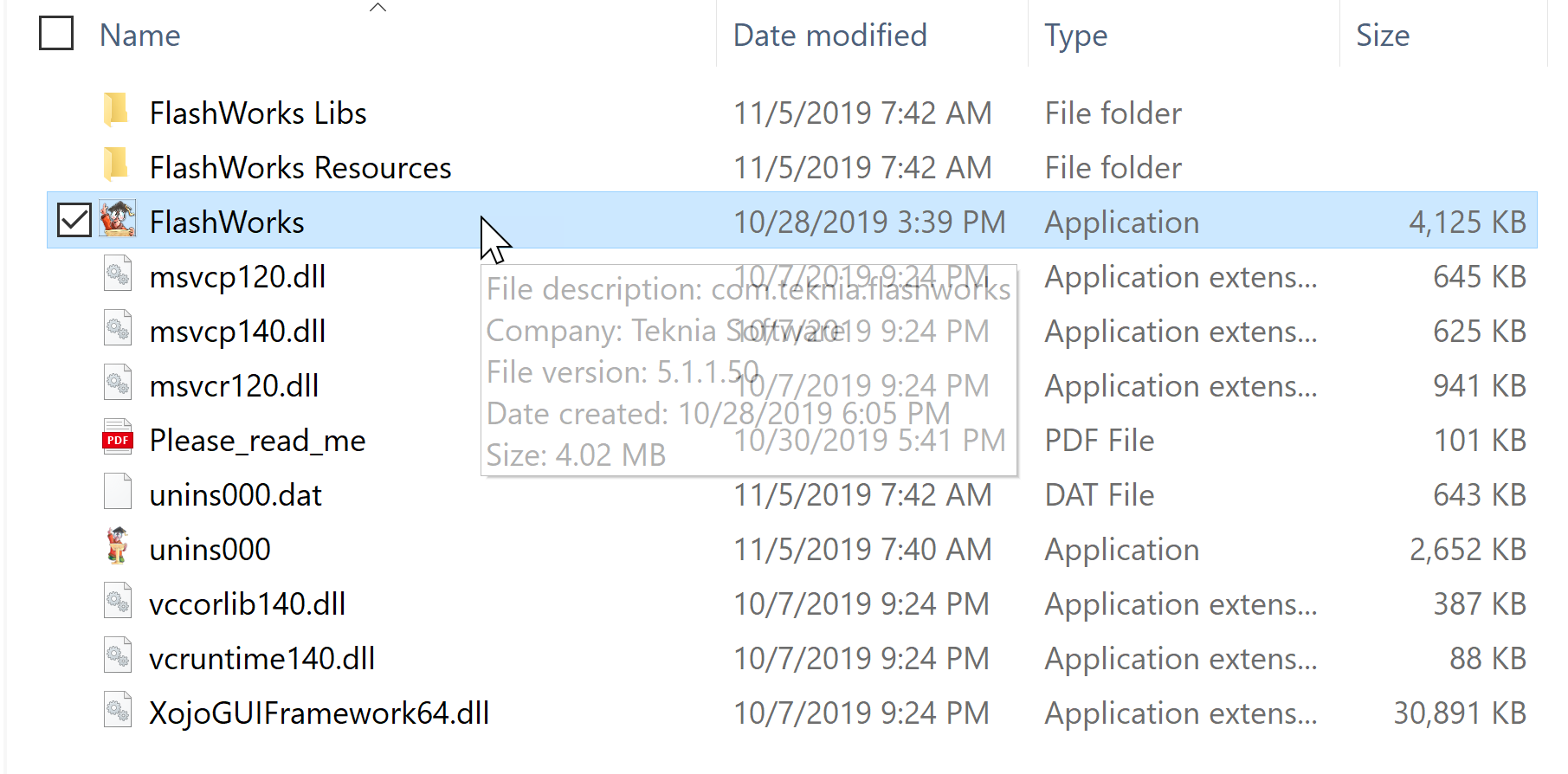Click the sort arrow above Name column

(x=377, y=8)
